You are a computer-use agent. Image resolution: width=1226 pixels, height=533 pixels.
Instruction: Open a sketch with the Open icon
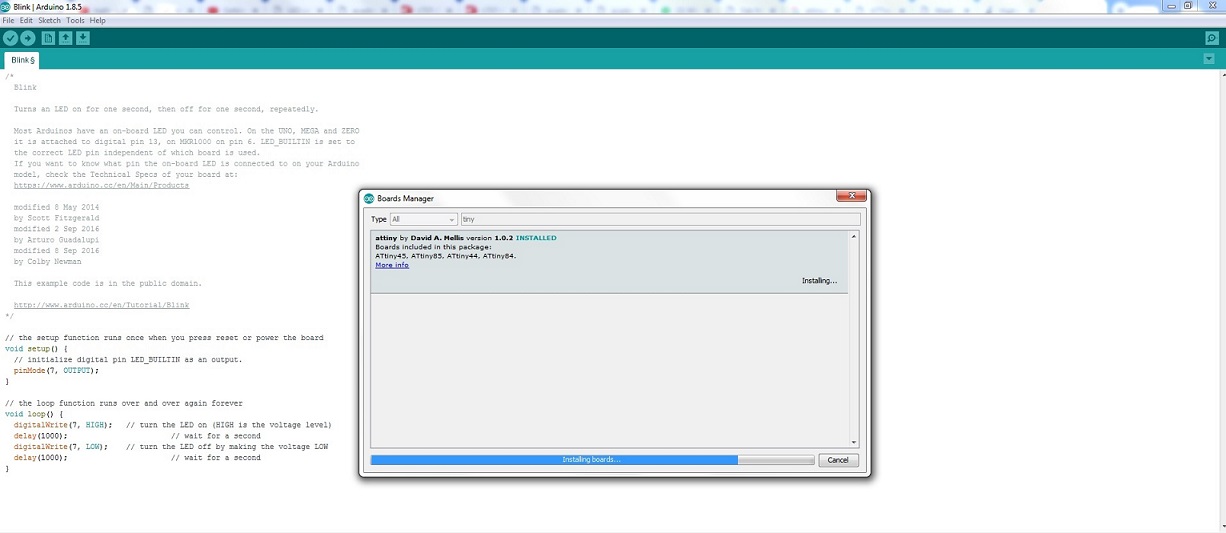(65, 38)
